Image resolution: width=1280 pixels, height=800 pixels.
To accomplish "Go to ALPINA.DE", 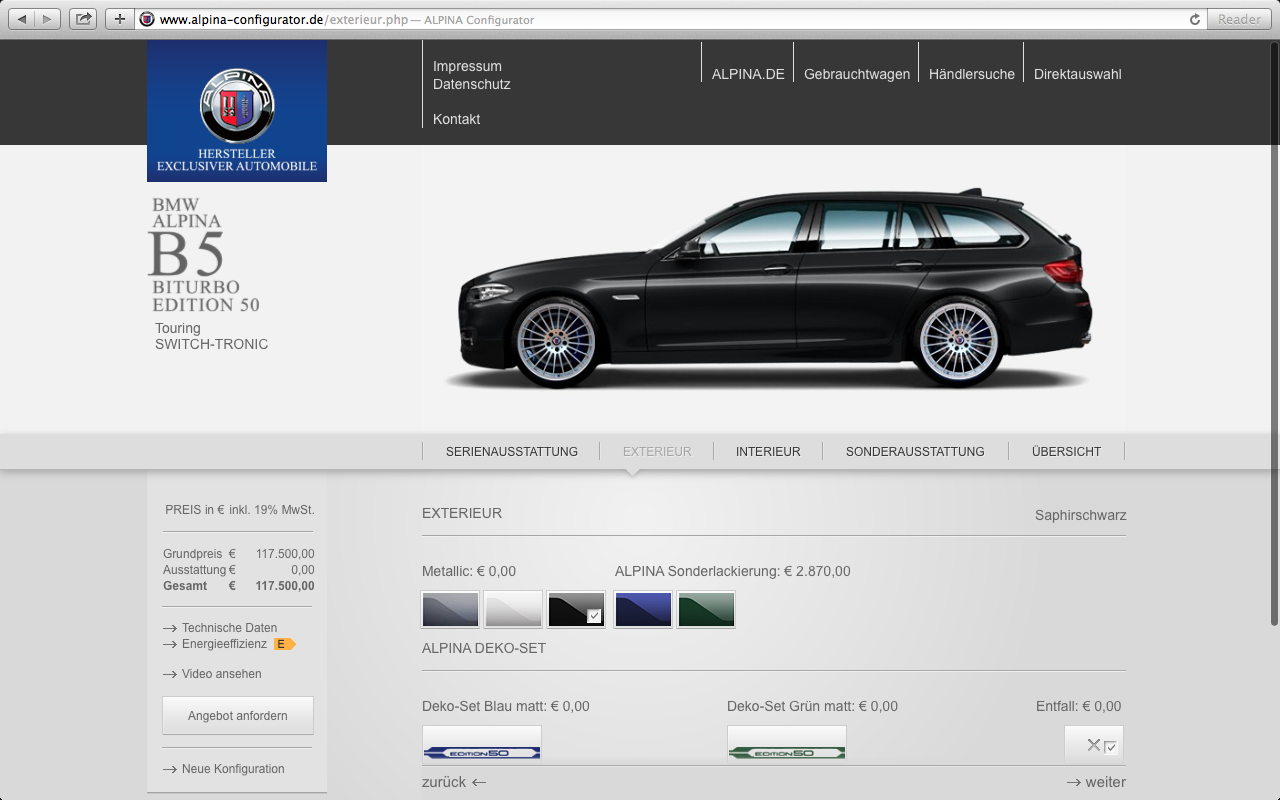I will (748, 74).
